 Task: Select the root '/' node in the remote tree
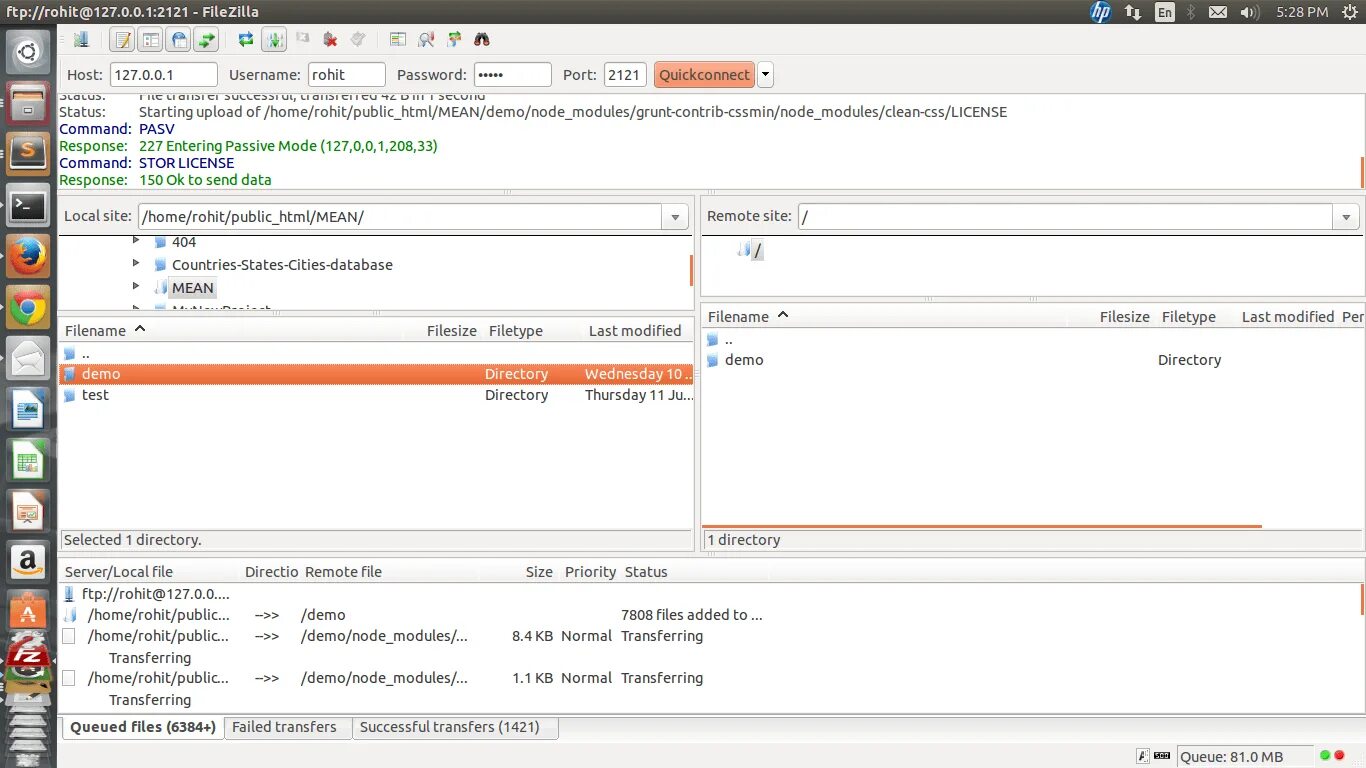pos(757,251)
